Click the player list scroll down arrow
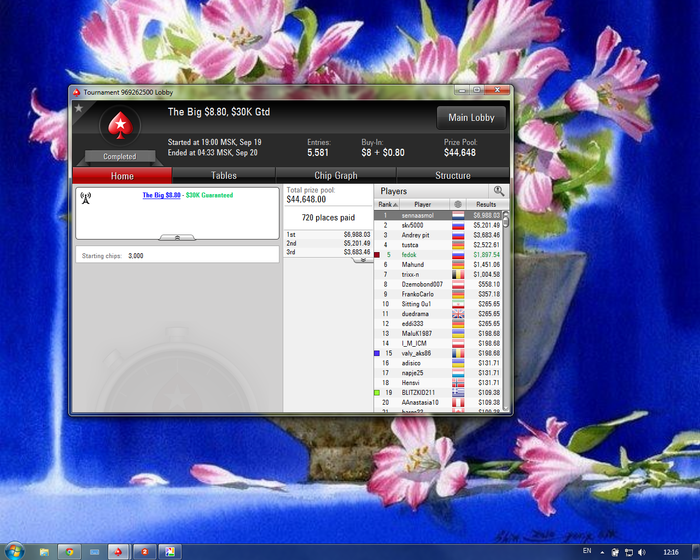 click(x=505, y=407)
